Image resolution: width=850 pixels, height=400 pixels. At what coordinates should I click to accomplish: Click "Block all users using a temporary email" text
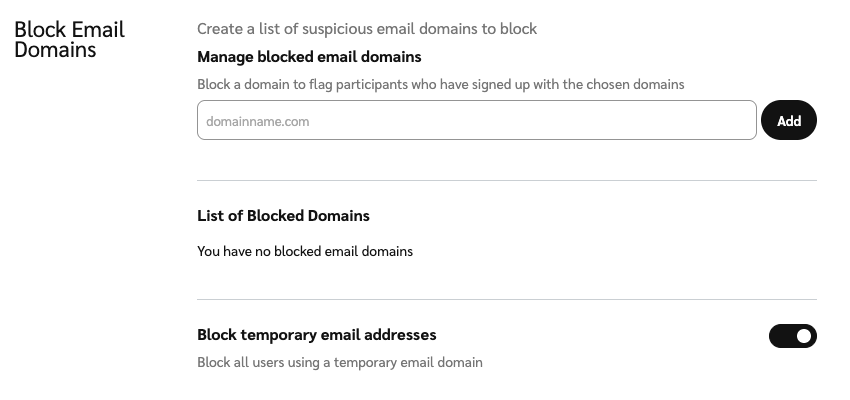(340, 362)
